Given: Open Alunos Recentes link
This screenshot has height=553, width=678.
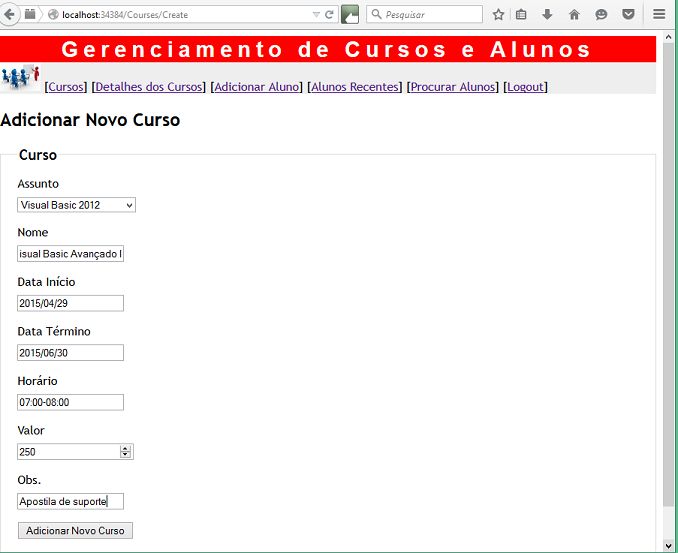Looking at the screenshot, I should 355,87.
